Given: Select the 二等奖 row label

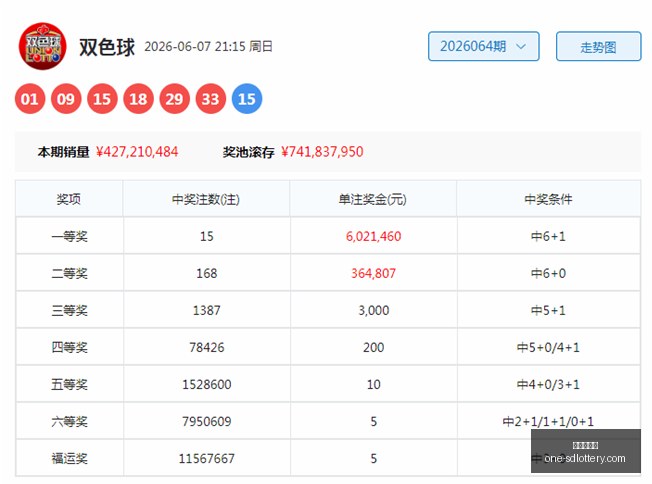Looking at the screenshot, I should click(x=69, y=273).
